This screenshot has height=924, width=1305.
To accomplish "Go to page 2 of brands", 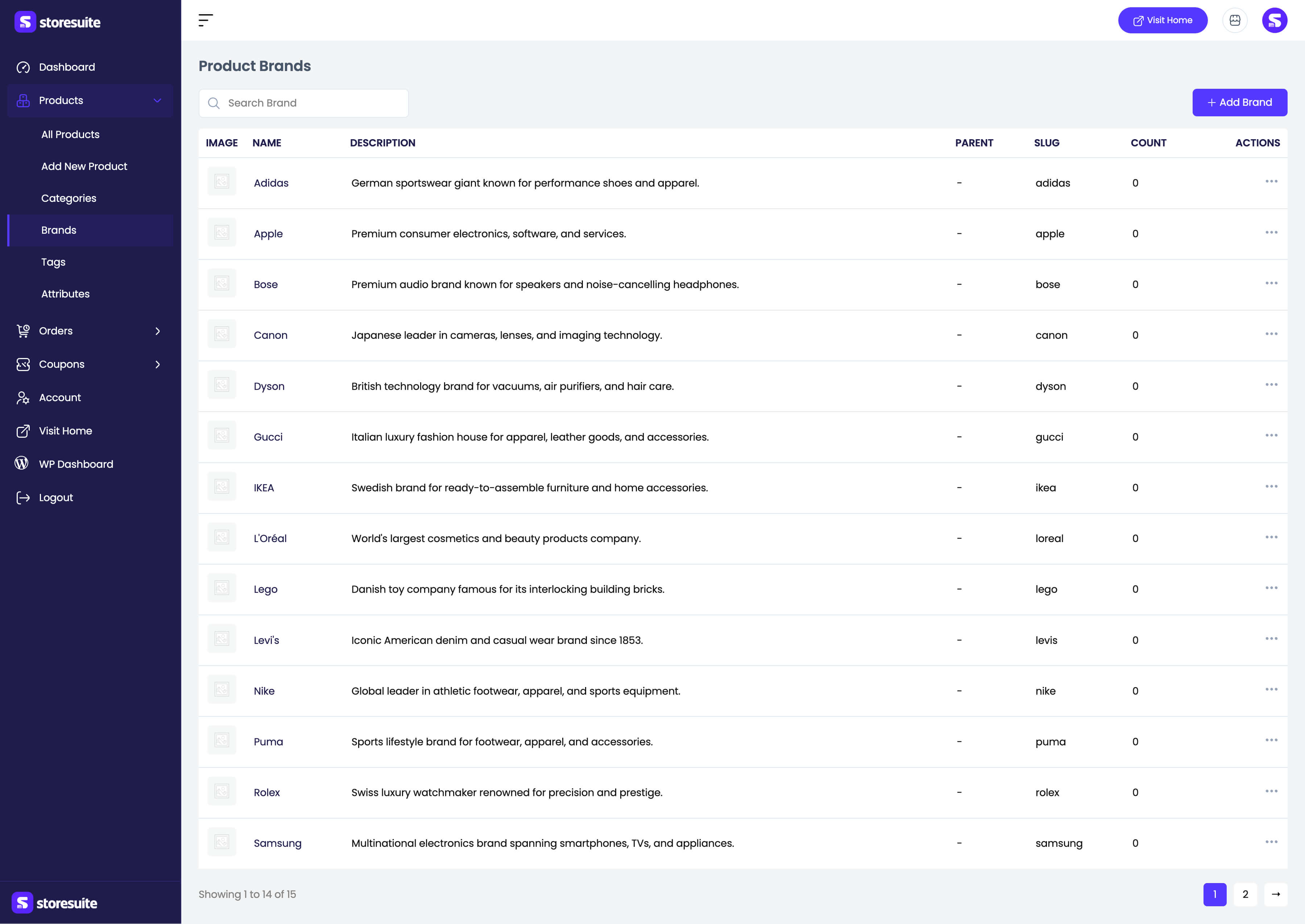I will tap(1245, 894).
